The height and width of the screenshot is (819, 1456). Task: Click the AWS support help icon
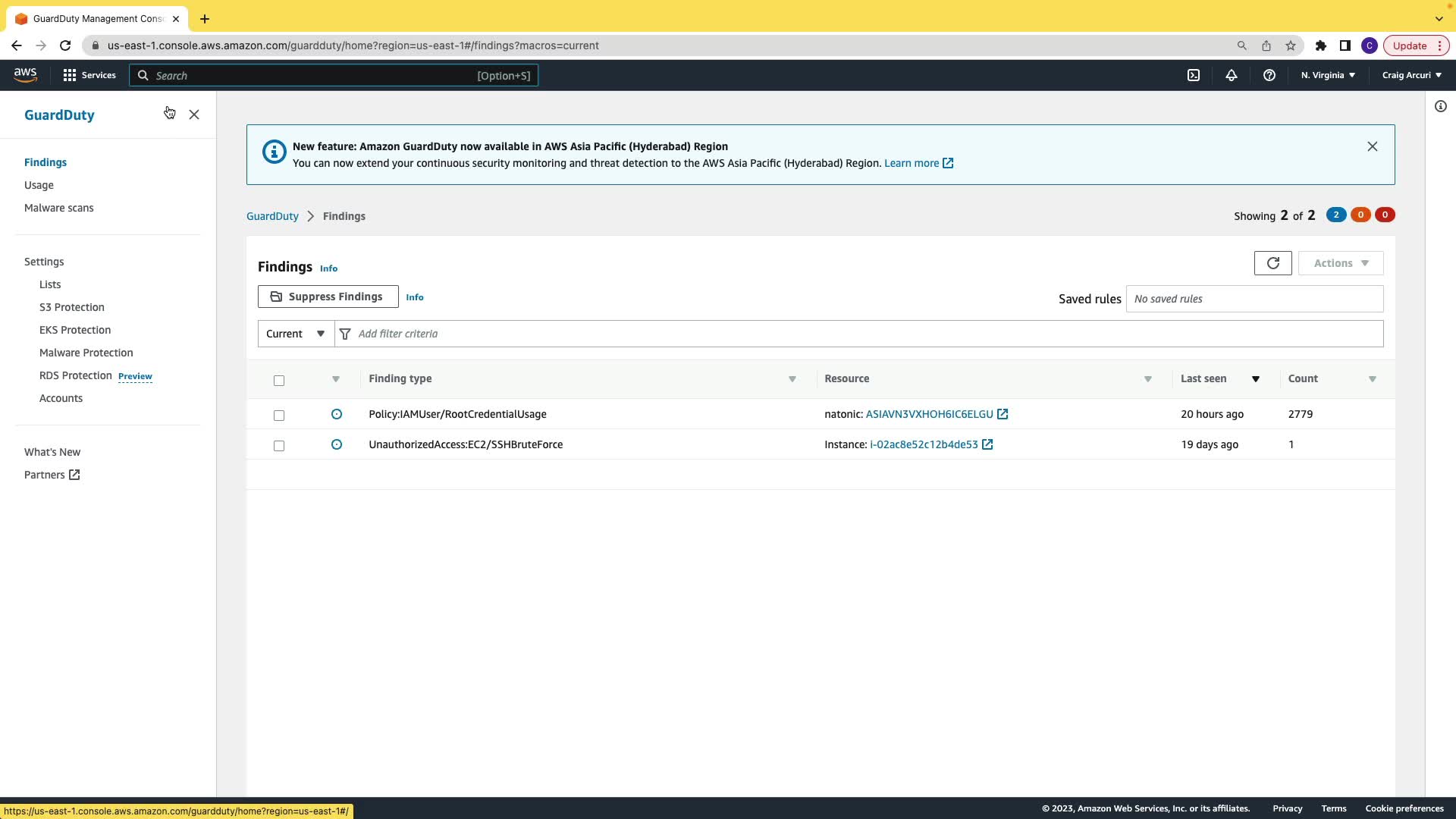(x=1269, y=75)
